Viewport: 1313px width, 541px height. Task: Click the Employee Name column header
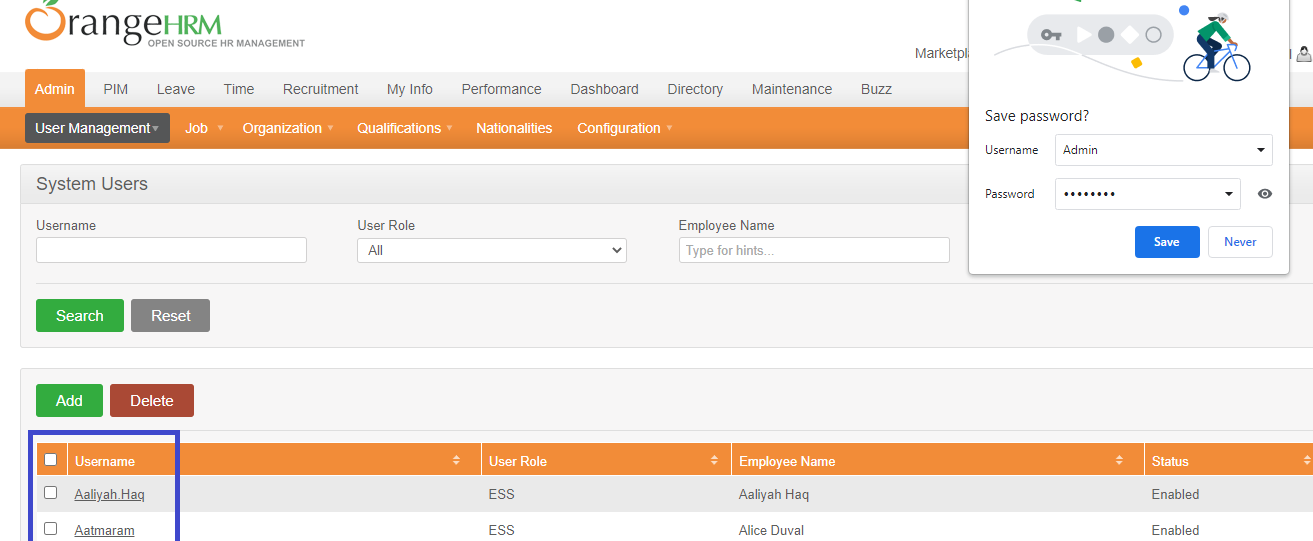(x=787, y=461)
